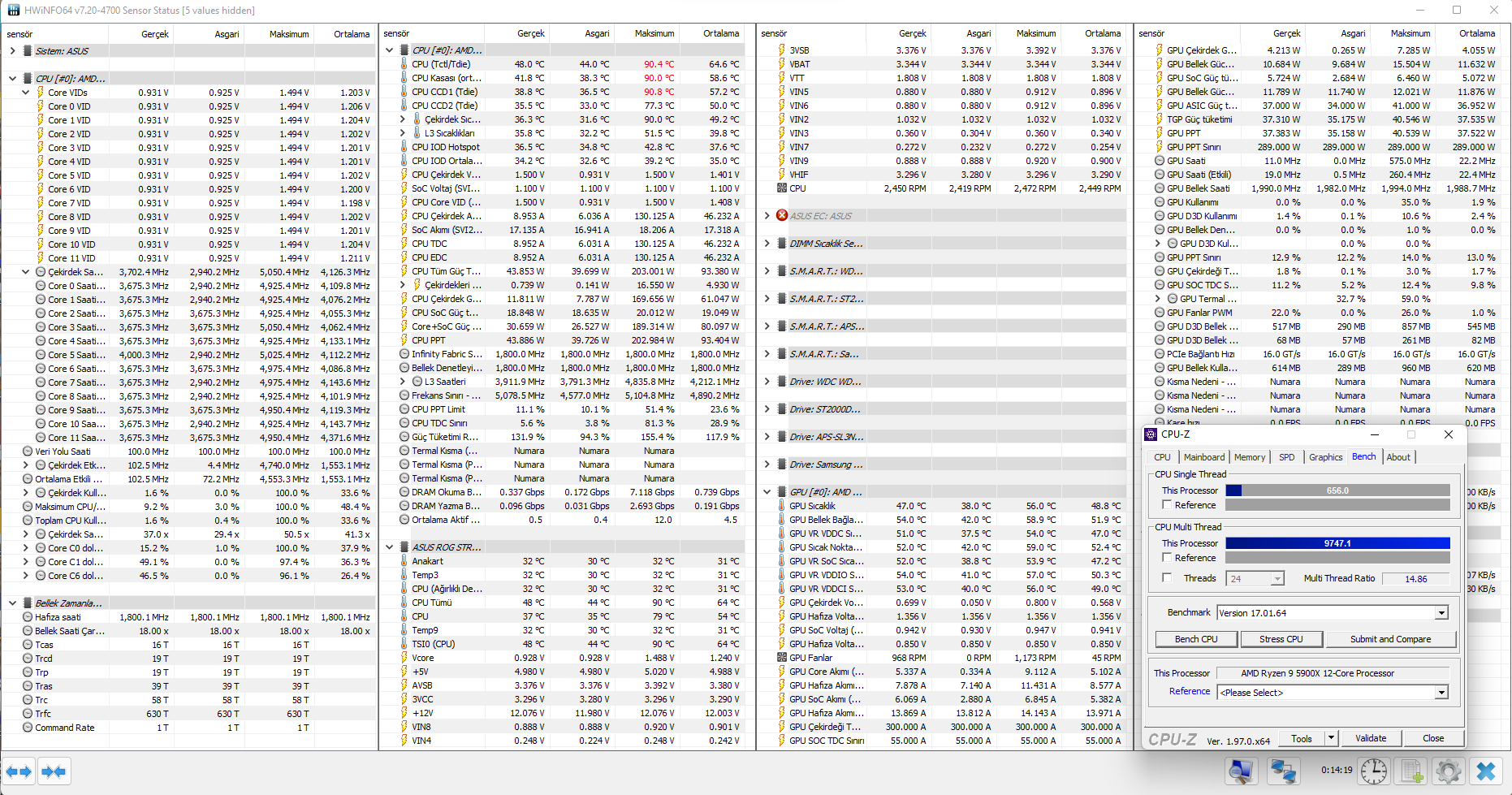This screenshot has width=1512, height=795.
Task: Click the CPU-Z logo in its title bar
Action: coord(1151,434)
